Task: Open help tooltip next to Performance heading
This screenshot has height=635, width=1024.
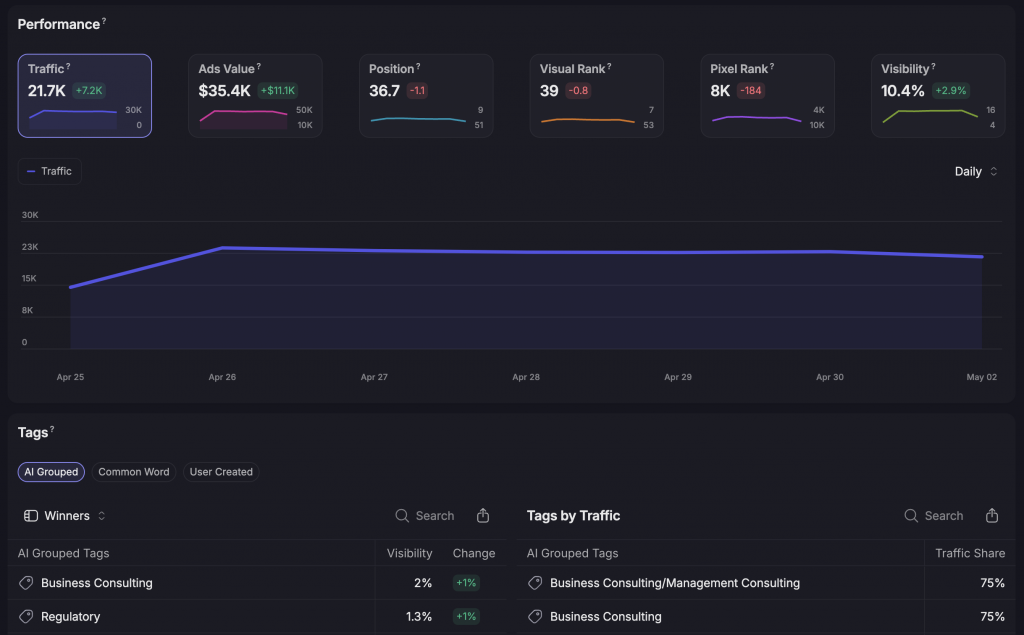Action: [x=104, y=21]
